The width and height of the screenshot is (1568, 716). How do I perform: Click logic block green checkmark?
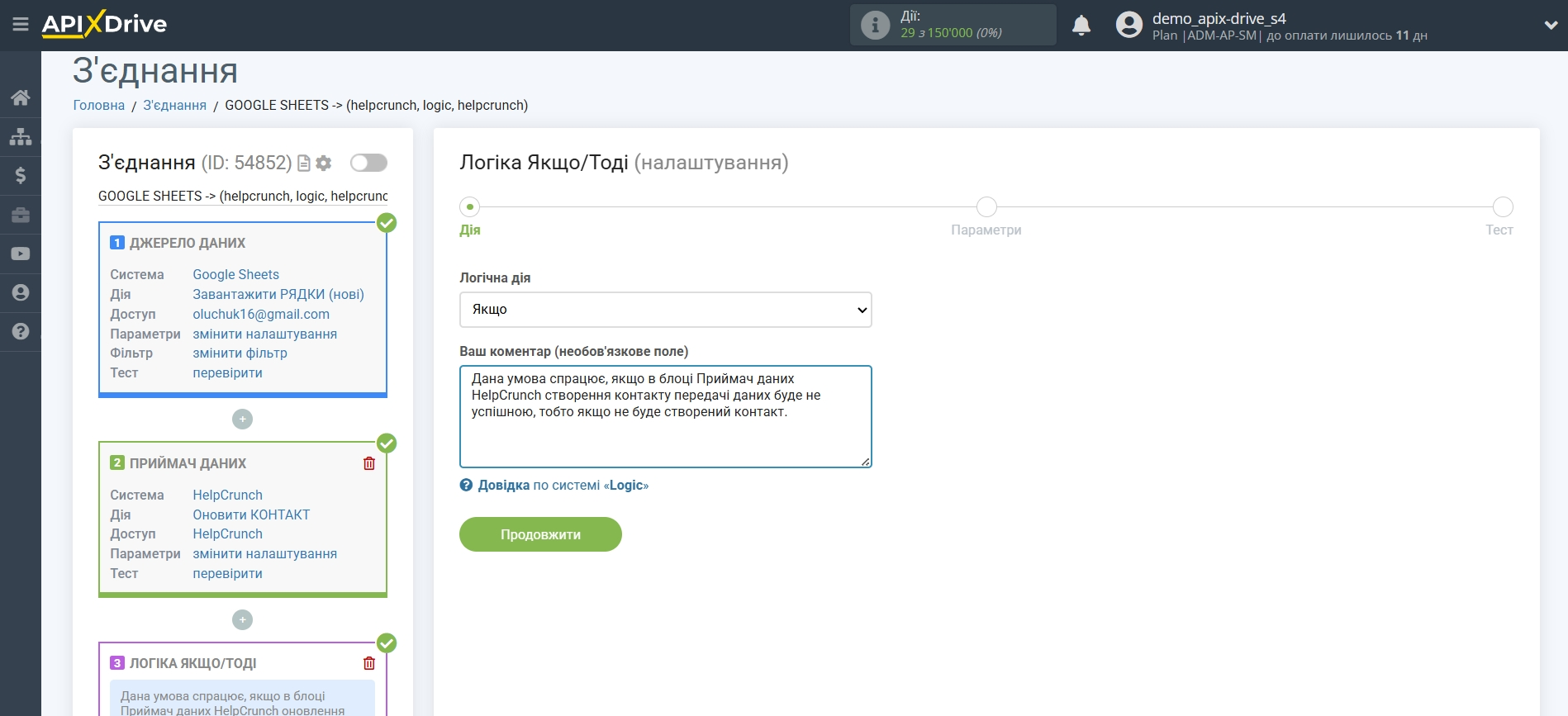[387, 643]
